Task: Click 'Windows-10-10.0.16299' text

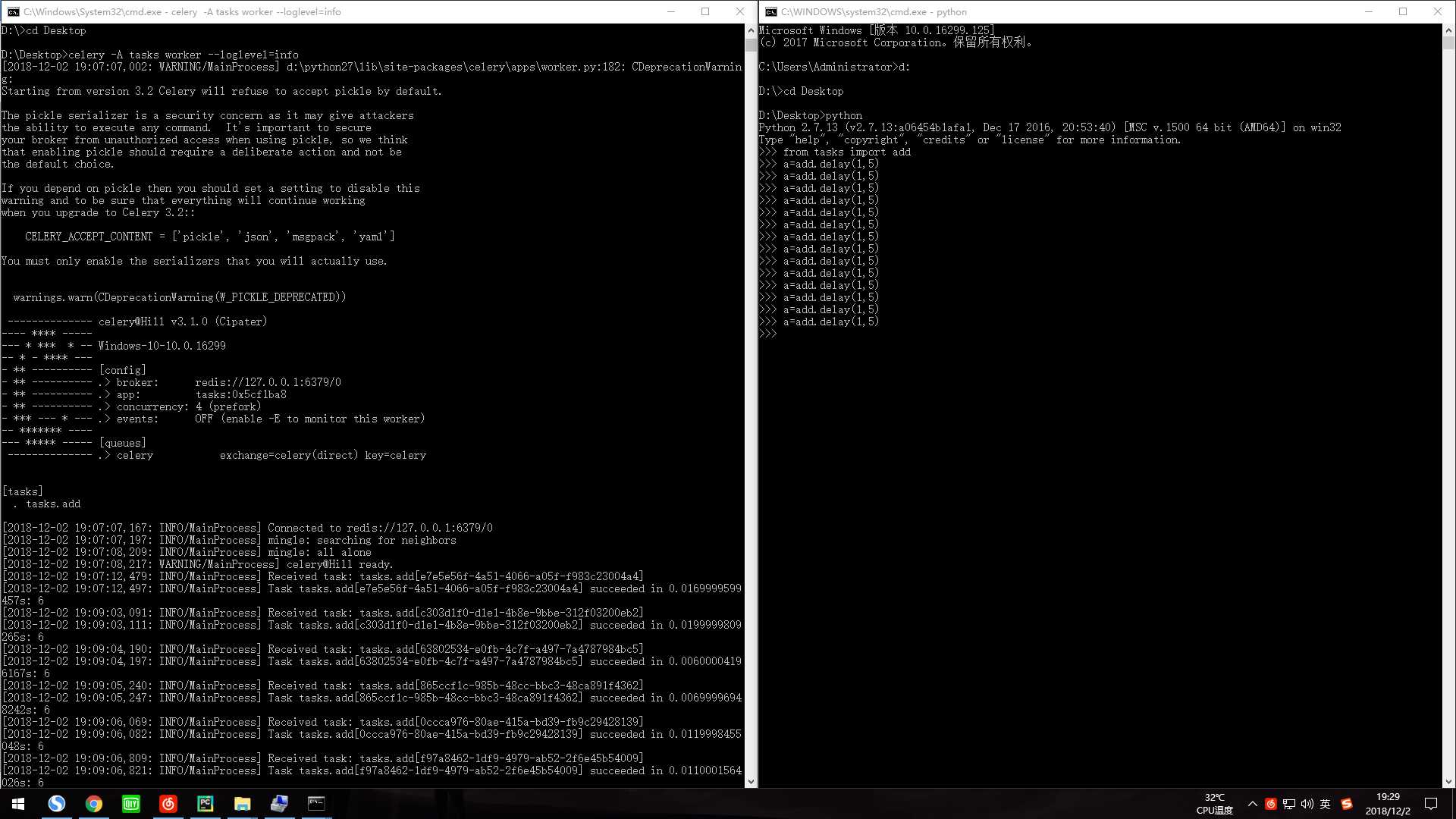Action: click(x=162, y=346)
